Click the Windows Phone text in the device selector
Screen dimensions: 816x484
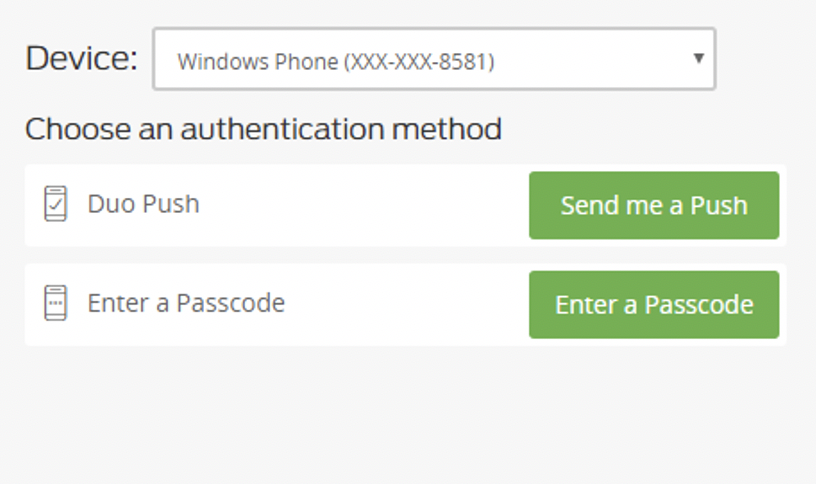(258, 61)
